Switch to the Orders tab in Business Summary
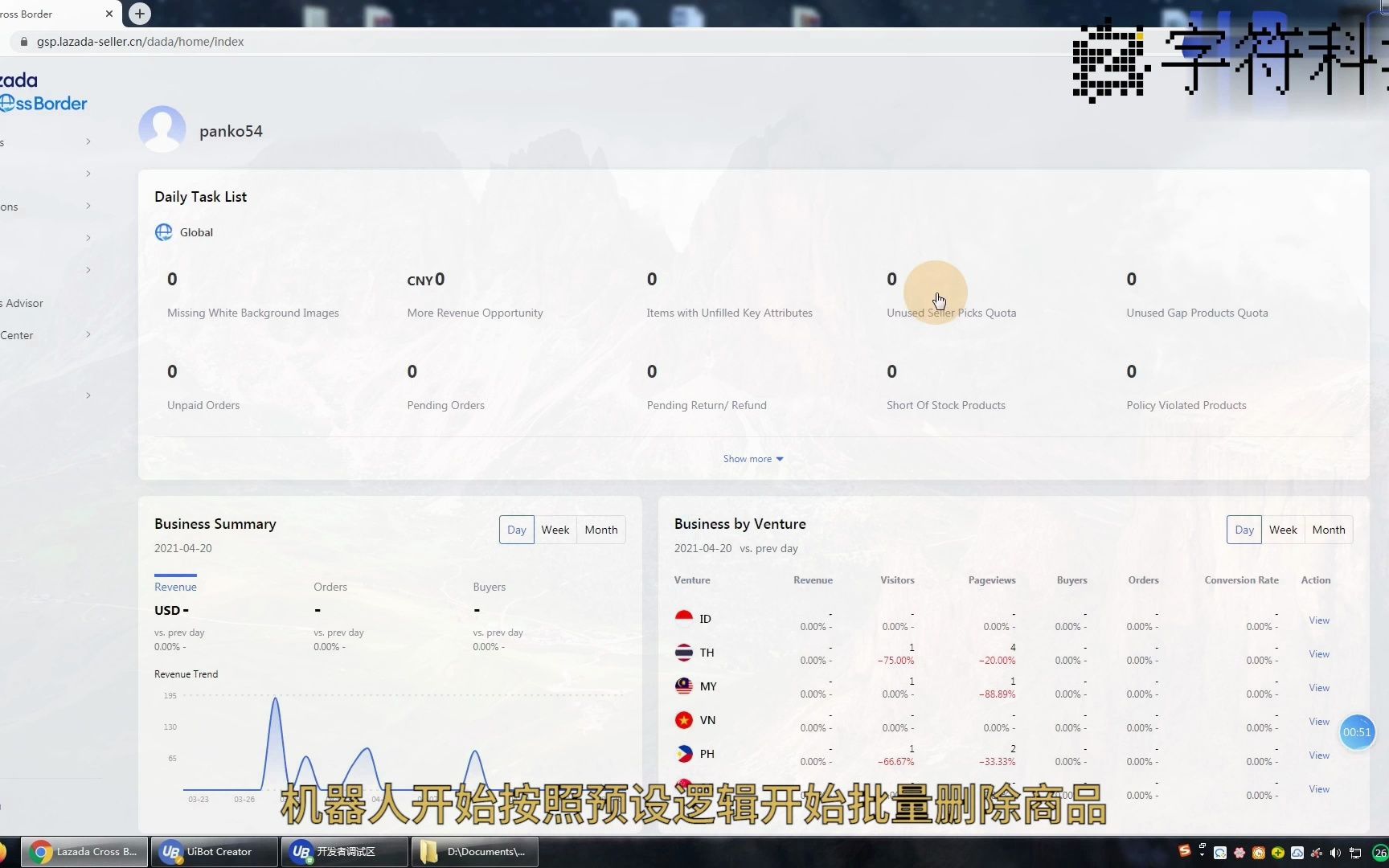Screen dimensions: 1389x868 (x=330, y=587)
